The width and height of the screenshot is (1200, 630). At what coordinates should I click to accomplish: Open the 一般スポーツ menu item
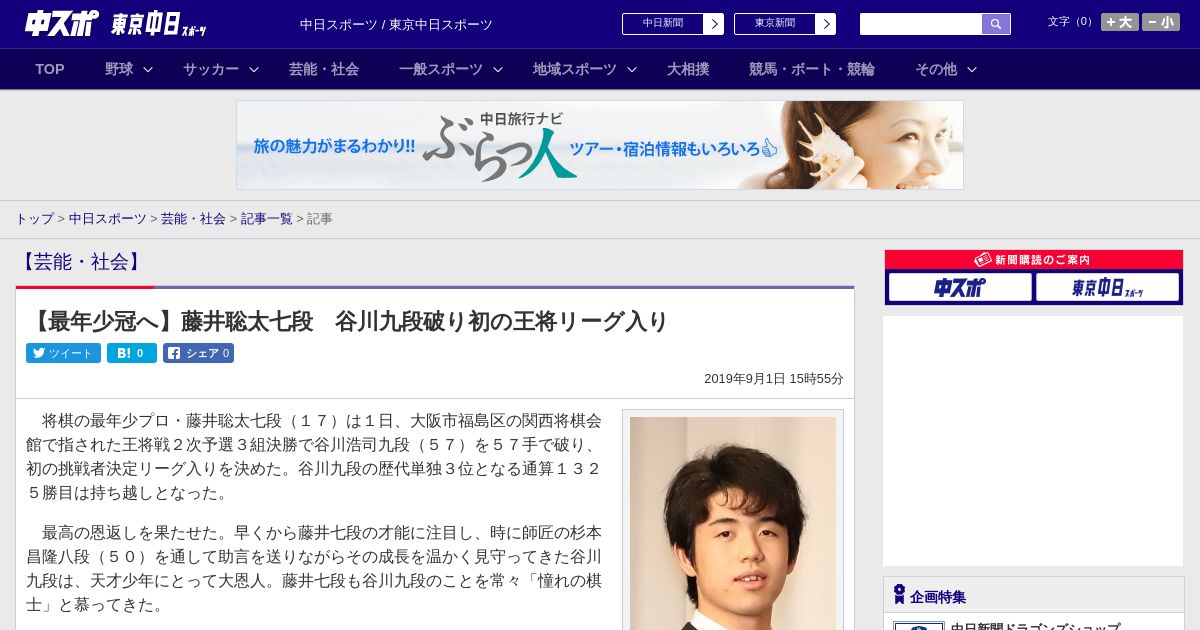click(441, 69)
